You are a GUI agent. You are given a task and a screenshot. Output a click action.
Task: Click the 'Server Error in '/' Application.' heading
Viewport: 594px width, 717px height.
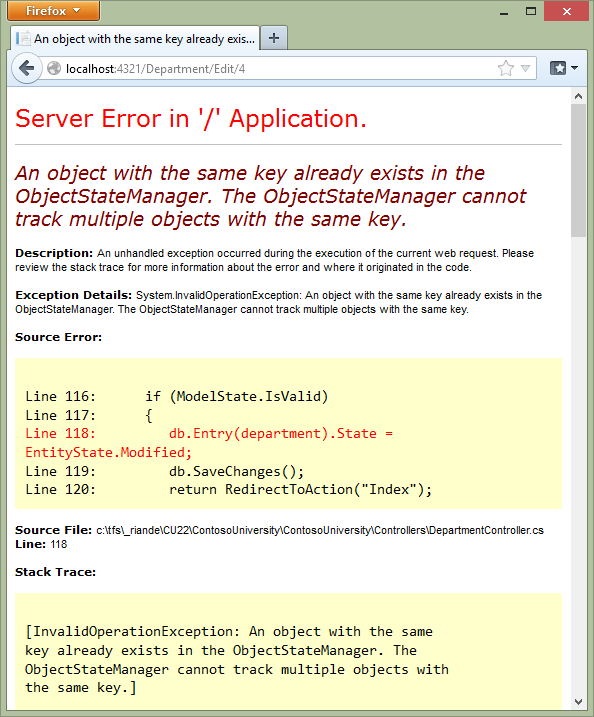pos(191,119)
